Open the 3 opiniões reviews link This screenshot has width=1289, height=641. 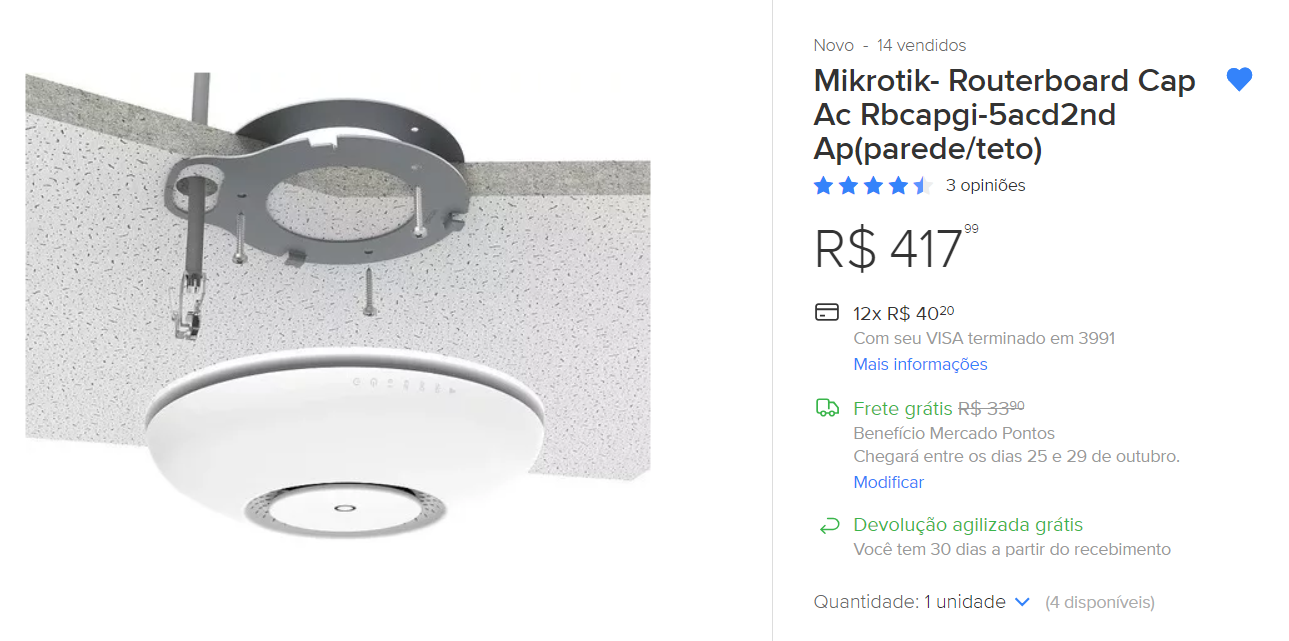(985, 185)
